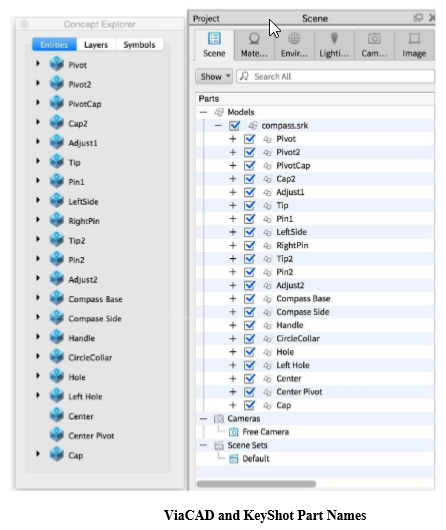446x530 pixels.
Task: Expand the Left Hole part with plus
Action: coord(233,365)
